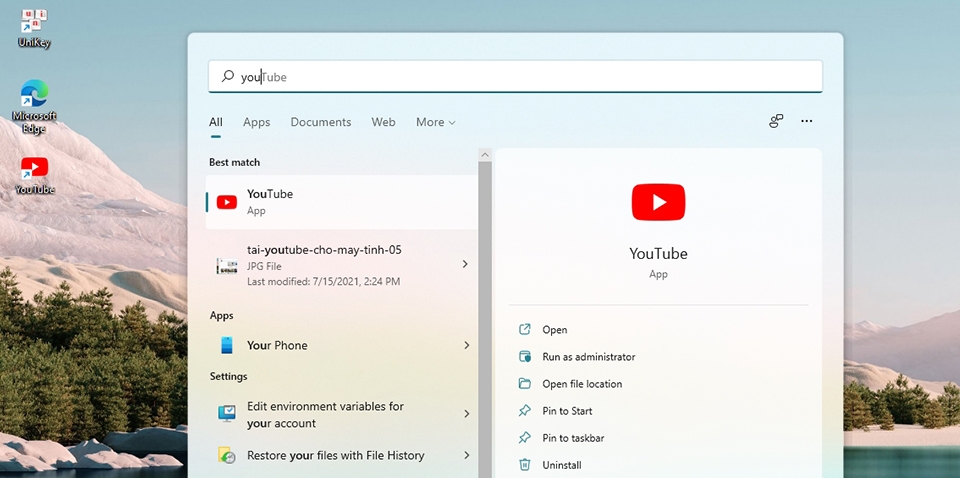Click the File History folder icon

point(227,455)
